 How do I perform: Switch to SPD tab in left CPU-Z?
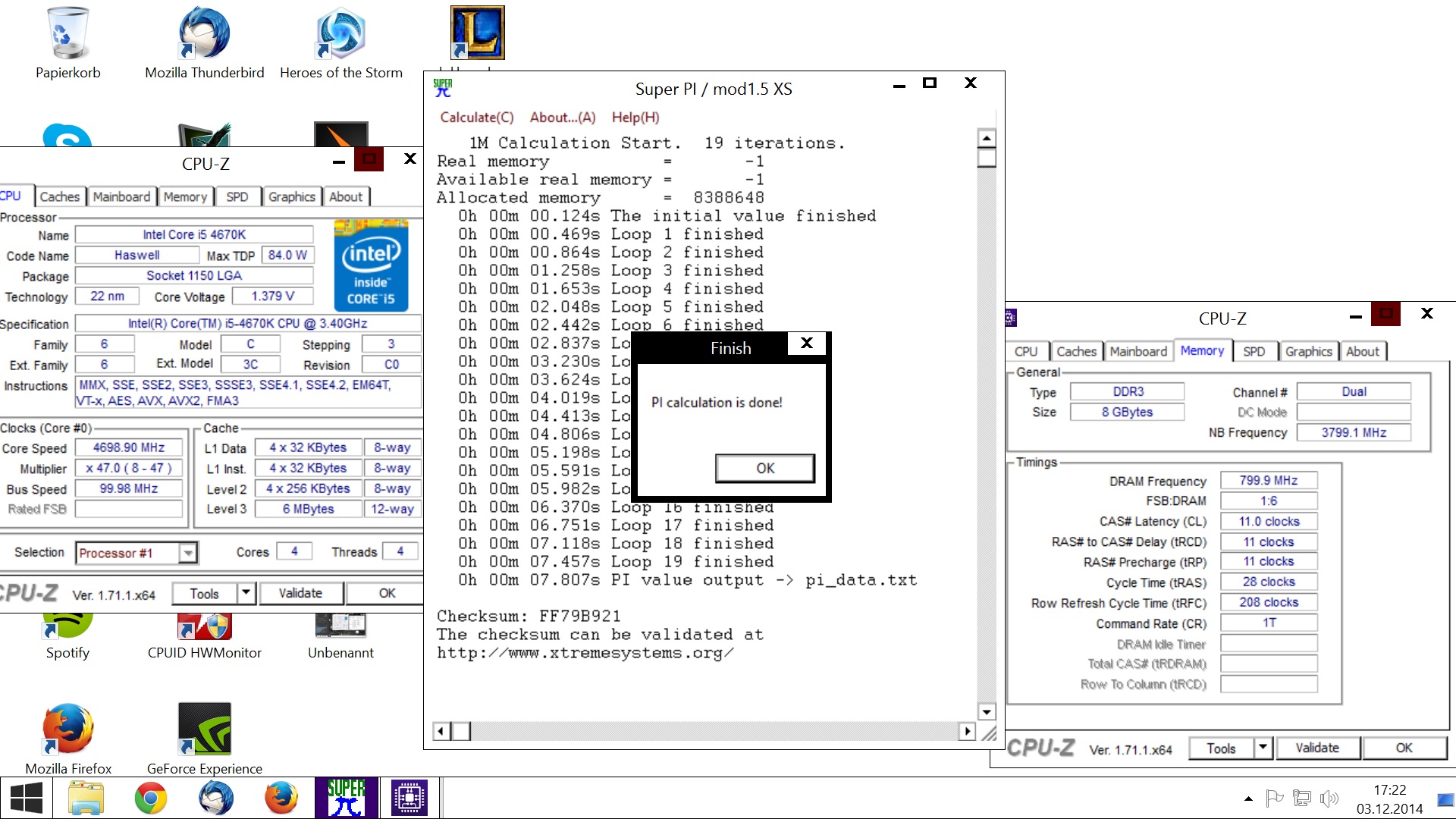[237, 197]
